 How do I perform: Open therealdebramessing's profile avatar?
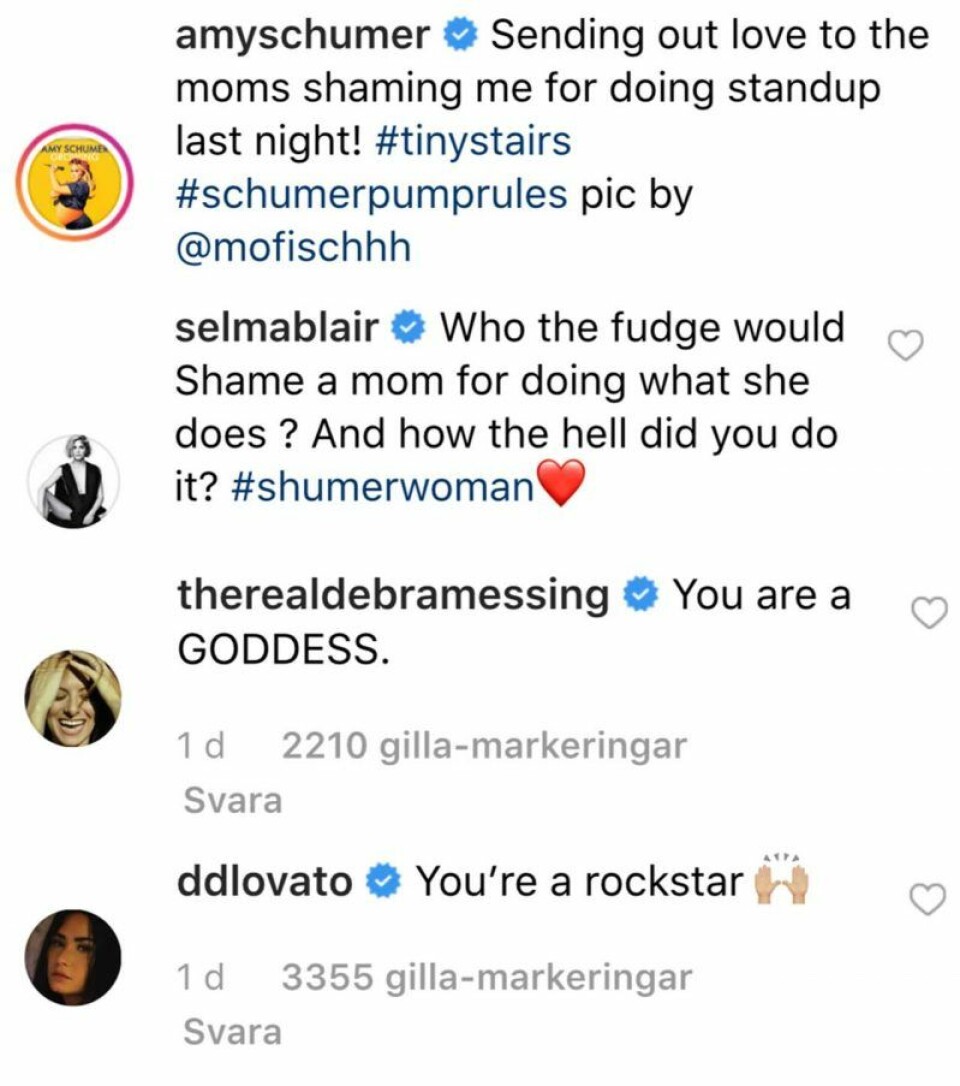74,697
